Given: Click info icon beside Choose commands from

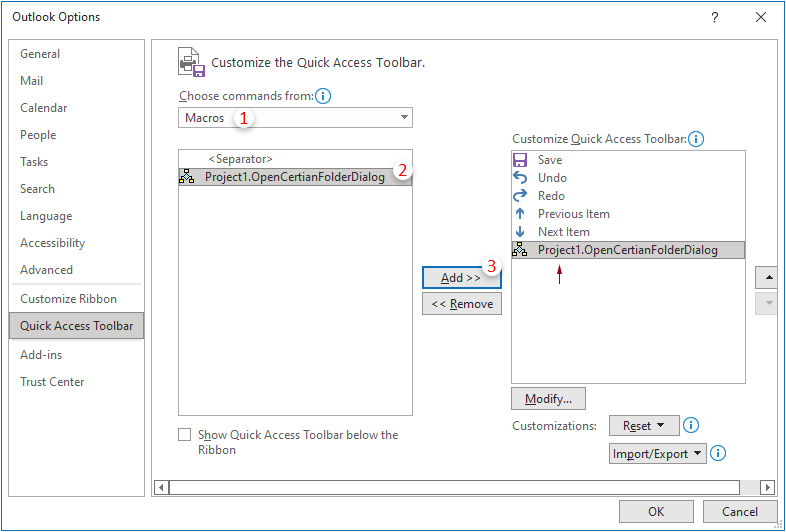Looking at the screenshot, I should point(323,97).
